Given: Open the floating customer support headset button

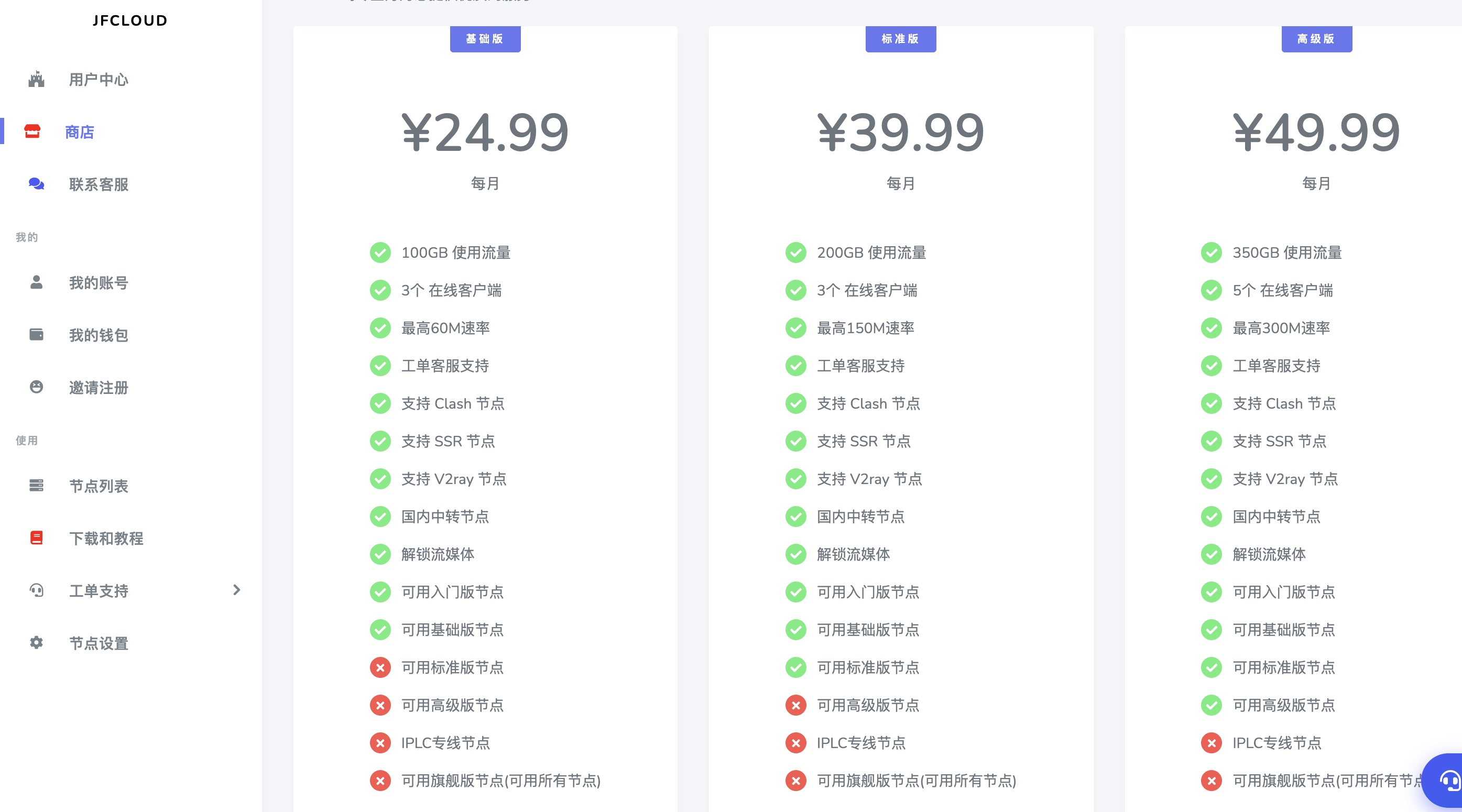Looking at the screenshot, I should (x=1445, y=781).
